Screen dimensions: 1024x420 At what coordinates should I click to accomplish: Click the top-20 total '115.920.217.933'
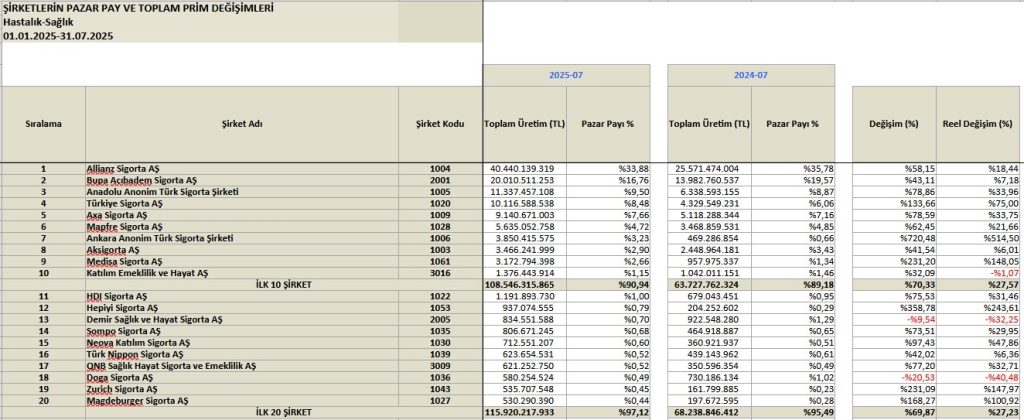coord(524,412)
